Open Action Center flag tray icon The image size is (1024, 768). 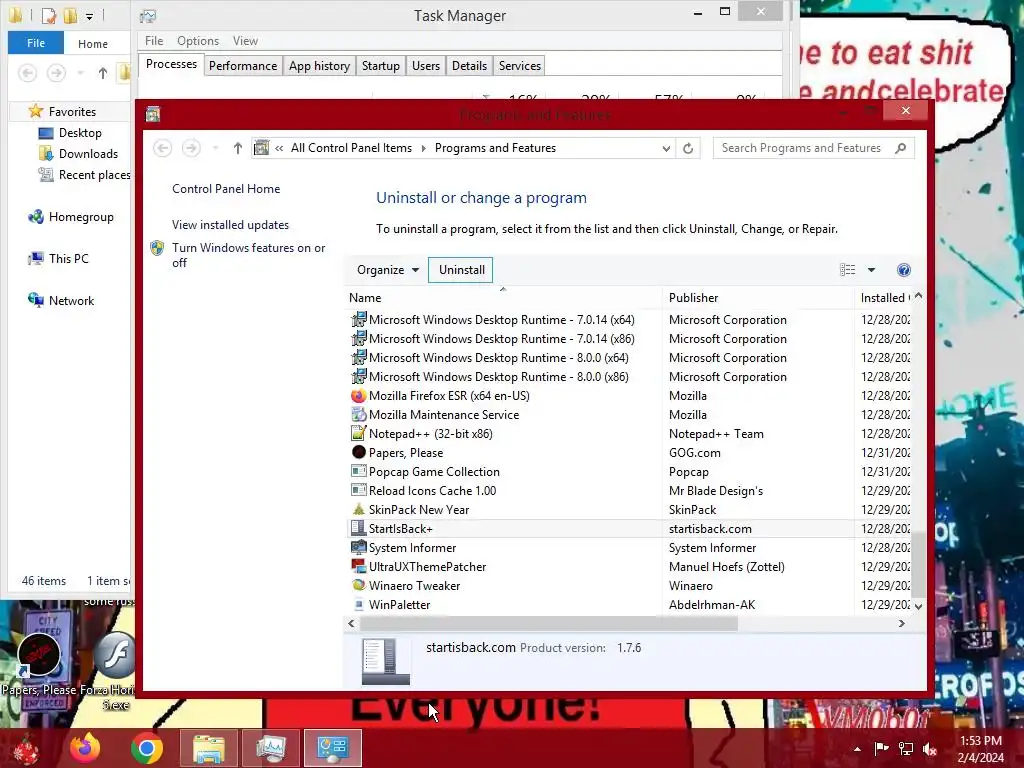tap(882, 748)
